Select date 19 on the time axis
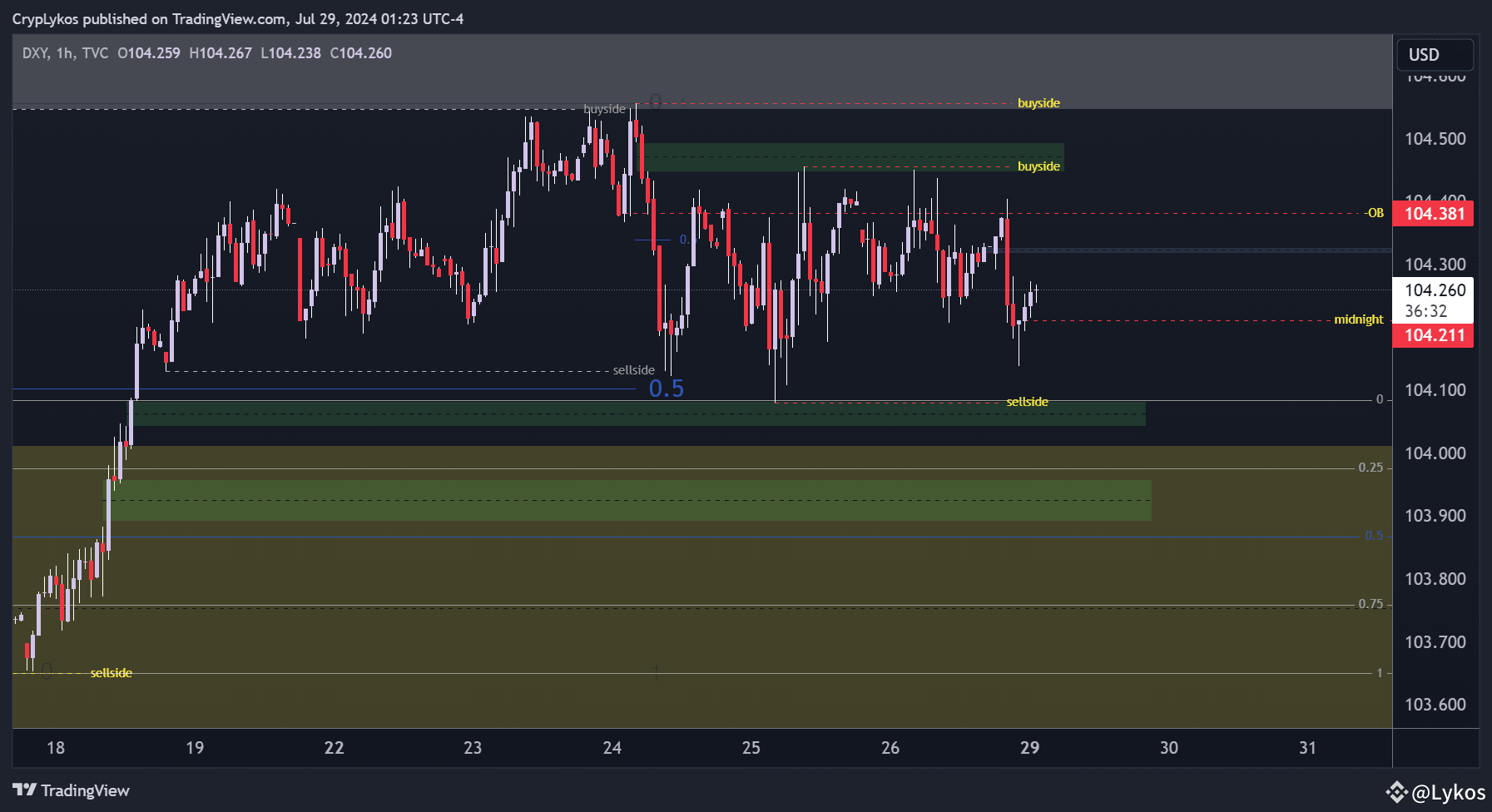Screen dimensions: 1492x812 (195, 748)
